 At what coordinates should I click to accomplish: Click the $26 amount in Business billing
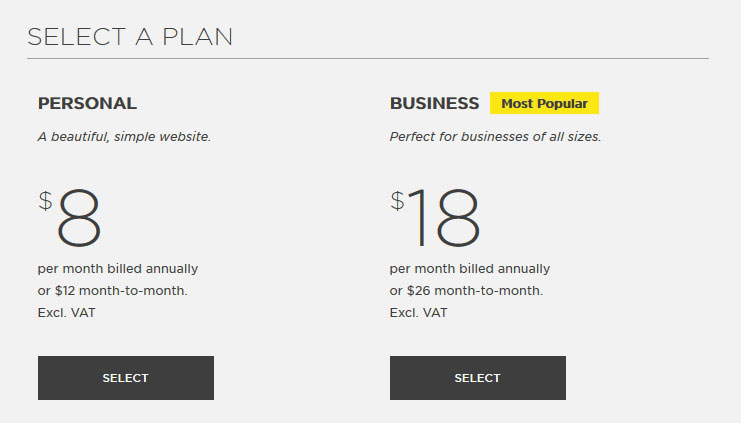pyautogui.click(x=418, y=291)
